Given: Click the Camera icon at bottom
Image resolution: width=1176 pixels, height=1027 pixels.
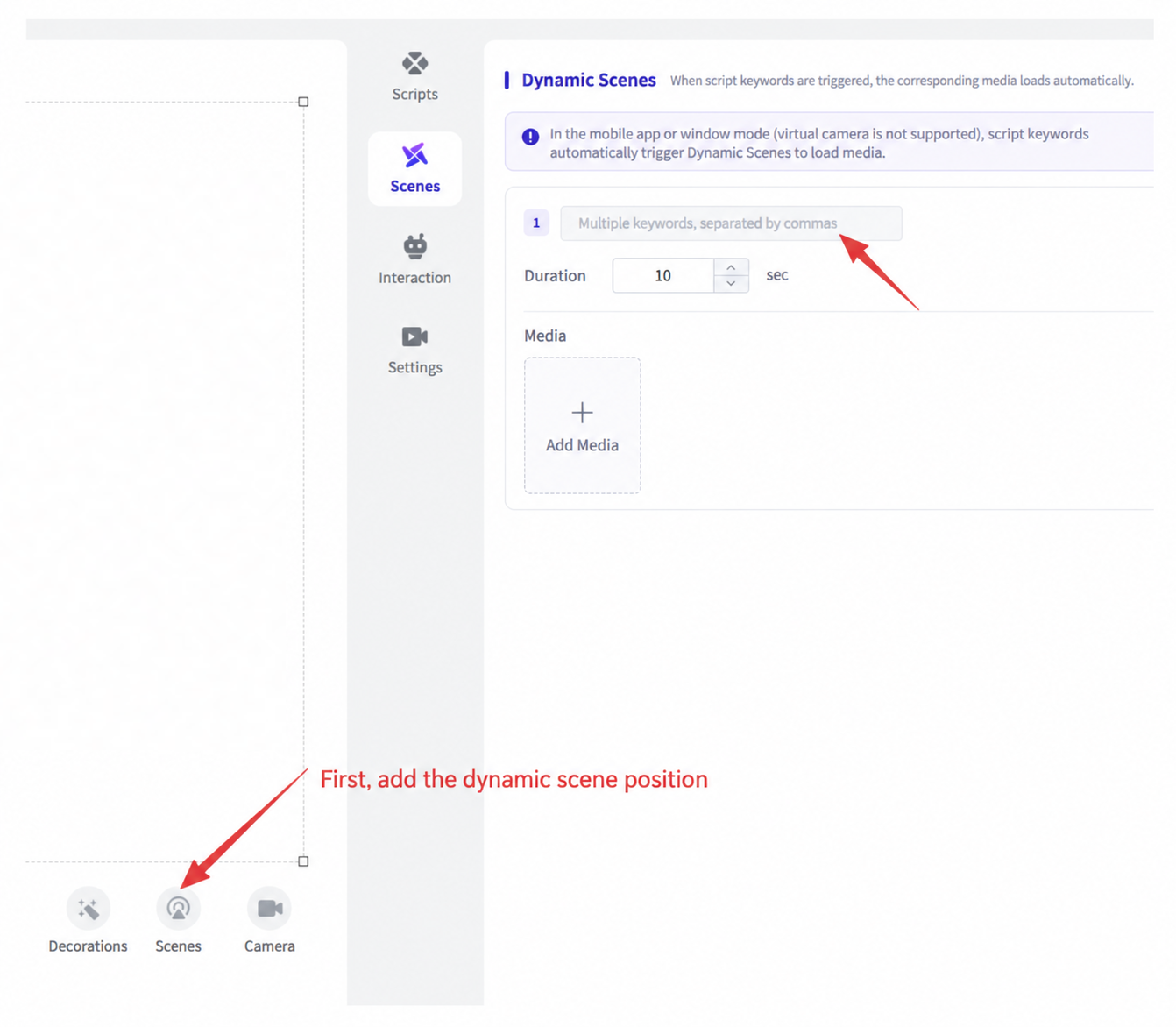Looking at the screenshot, I should pyautogui.click(x=269, y=909).
